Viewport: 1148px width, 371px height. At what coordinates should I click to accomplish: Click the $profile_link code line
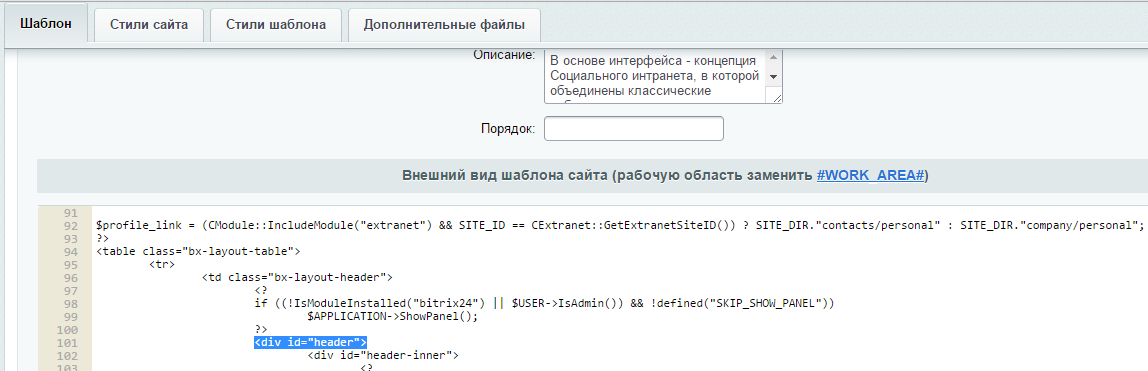(x=619, y=225)
